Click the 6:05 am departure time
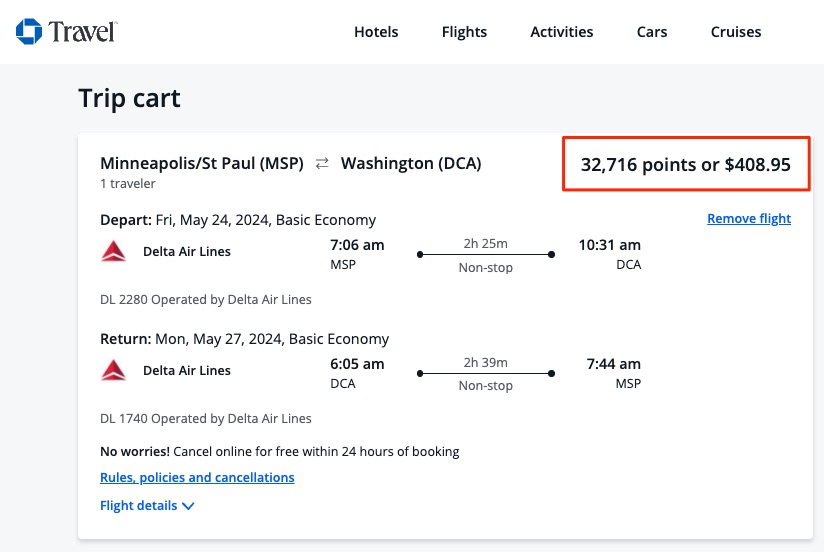 (357, 364)
